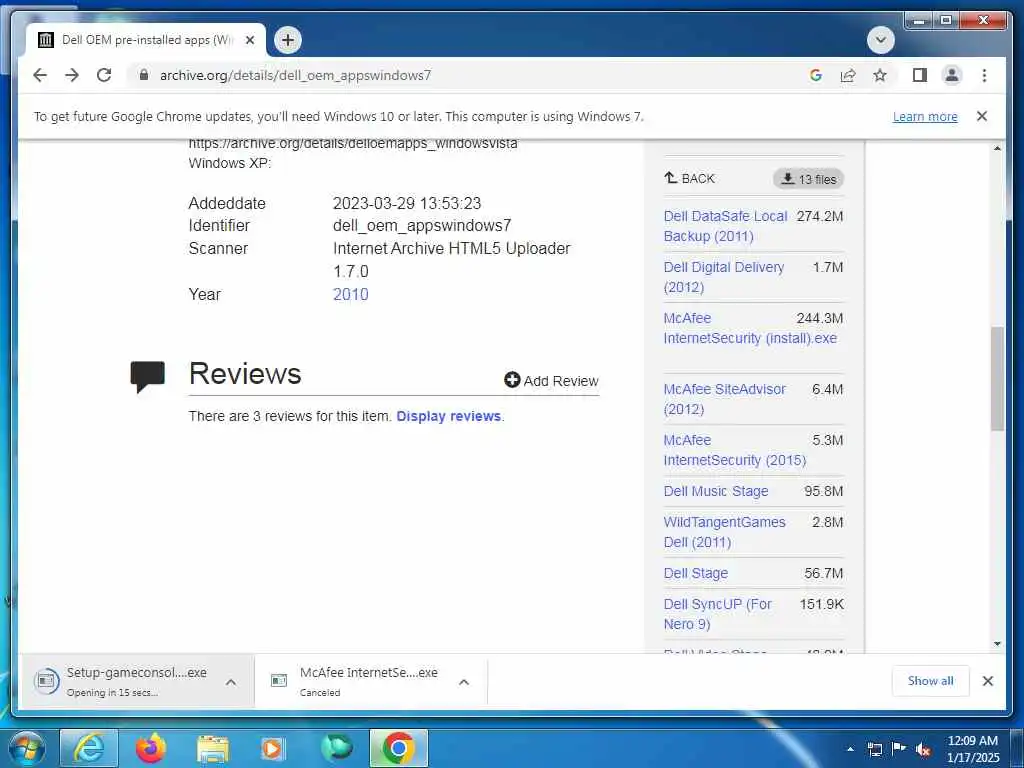This screenshot has height=768, width=1024.
Task: Open Dell SyncUP (For Nero 9) file
Action: [717, 614]
